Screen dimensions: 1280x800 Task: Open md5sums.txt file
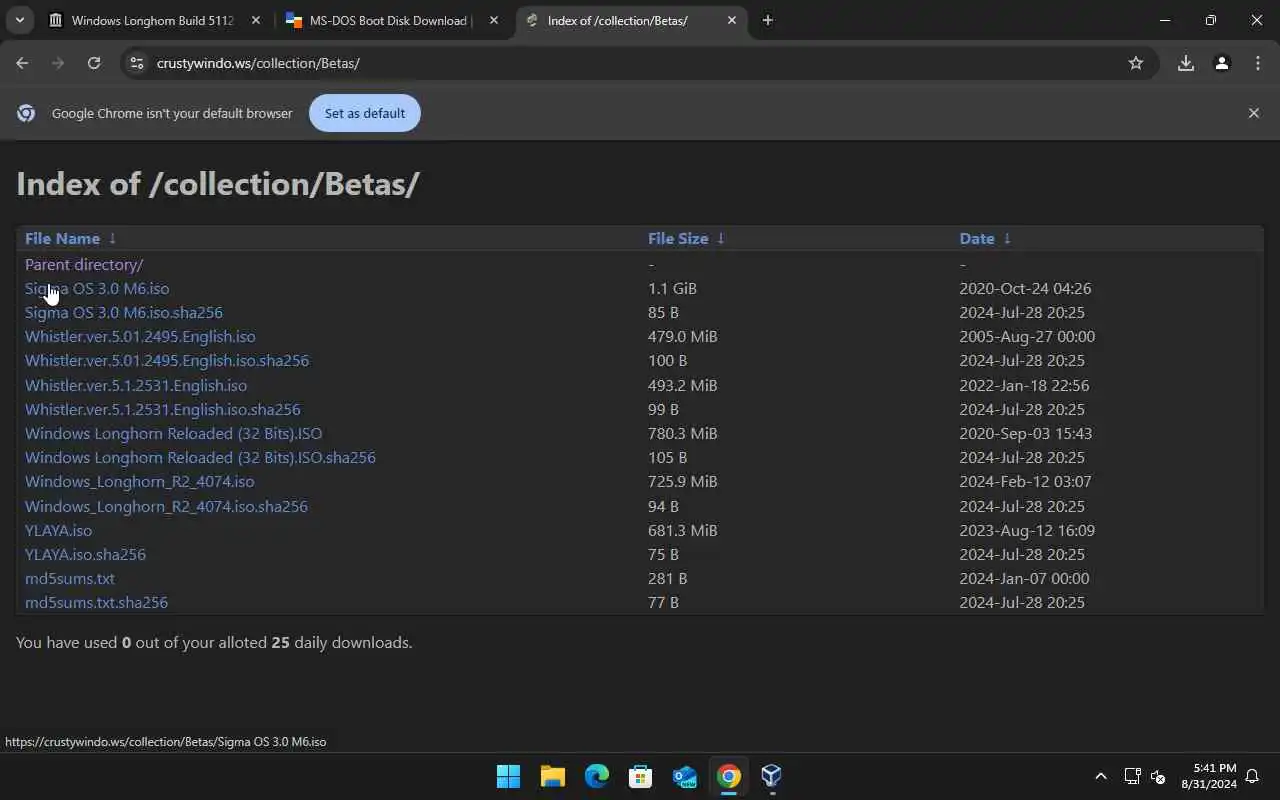pyautogui.click(x=70, y=578)
